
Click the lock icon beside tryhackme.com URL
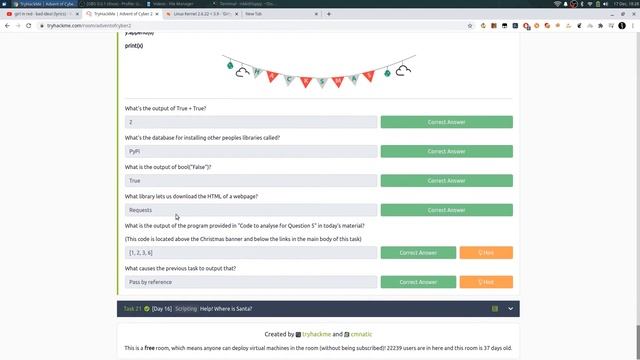[x=42, y=26]
